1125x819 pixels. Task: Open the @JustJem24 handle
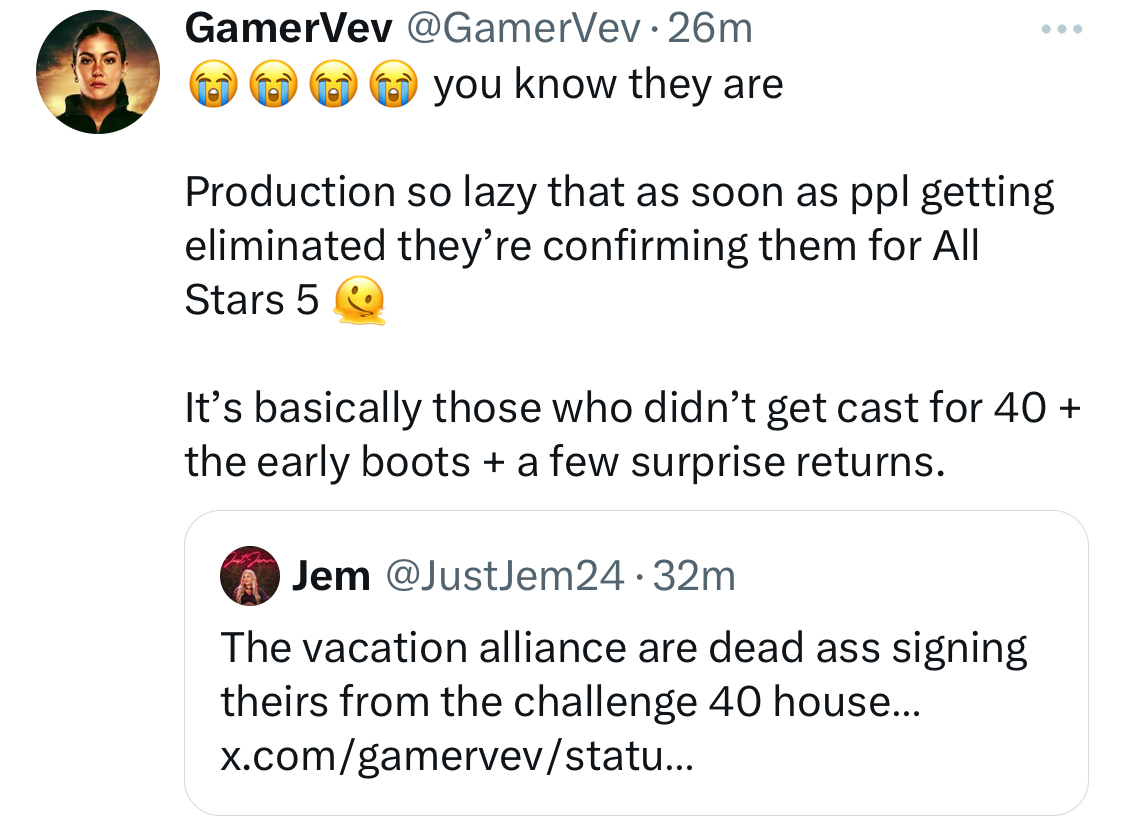tap(505, 576)
